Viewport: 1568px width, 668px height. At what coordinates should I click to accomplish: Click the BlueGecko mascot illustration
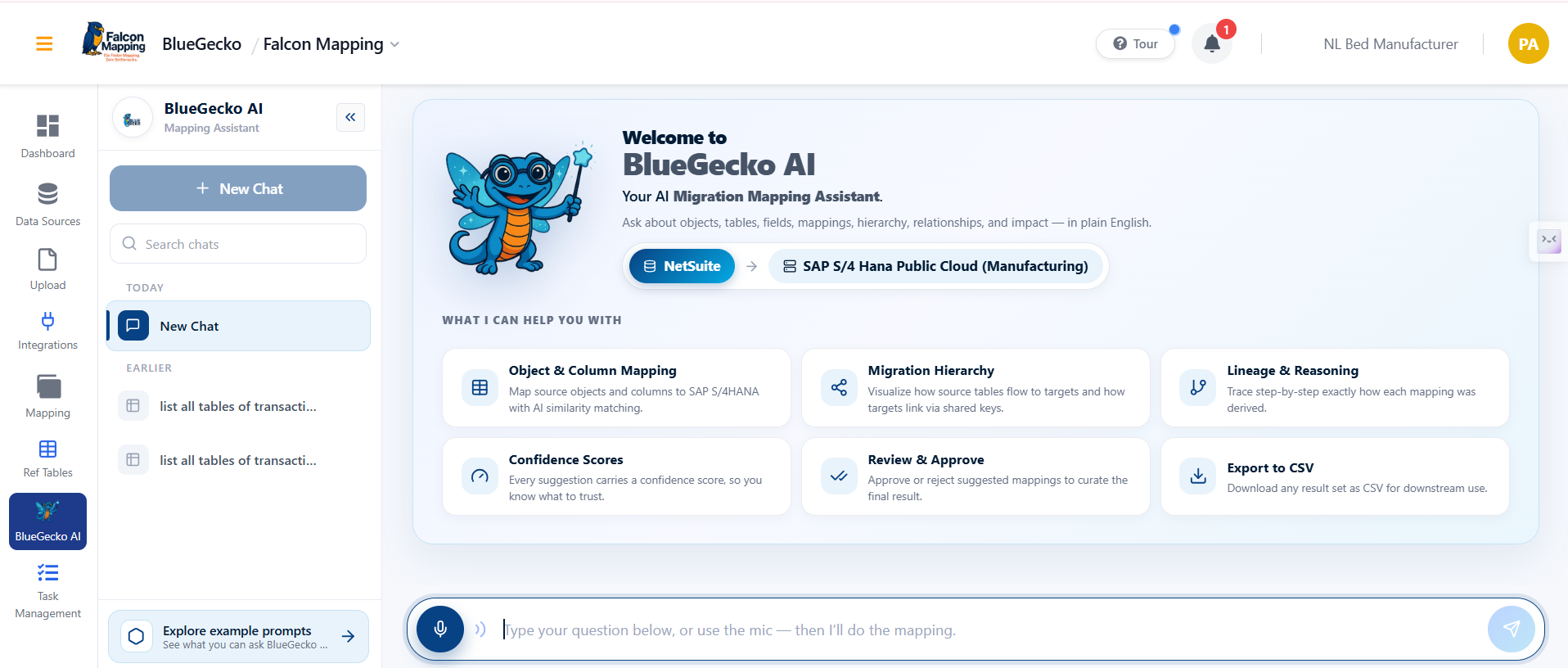(520, 209)
